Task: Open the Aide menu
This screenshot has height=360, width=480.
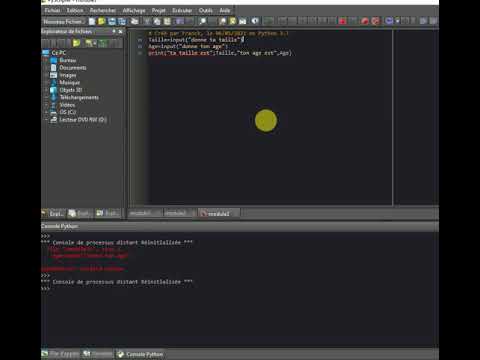Action: [x=225, y=10]
